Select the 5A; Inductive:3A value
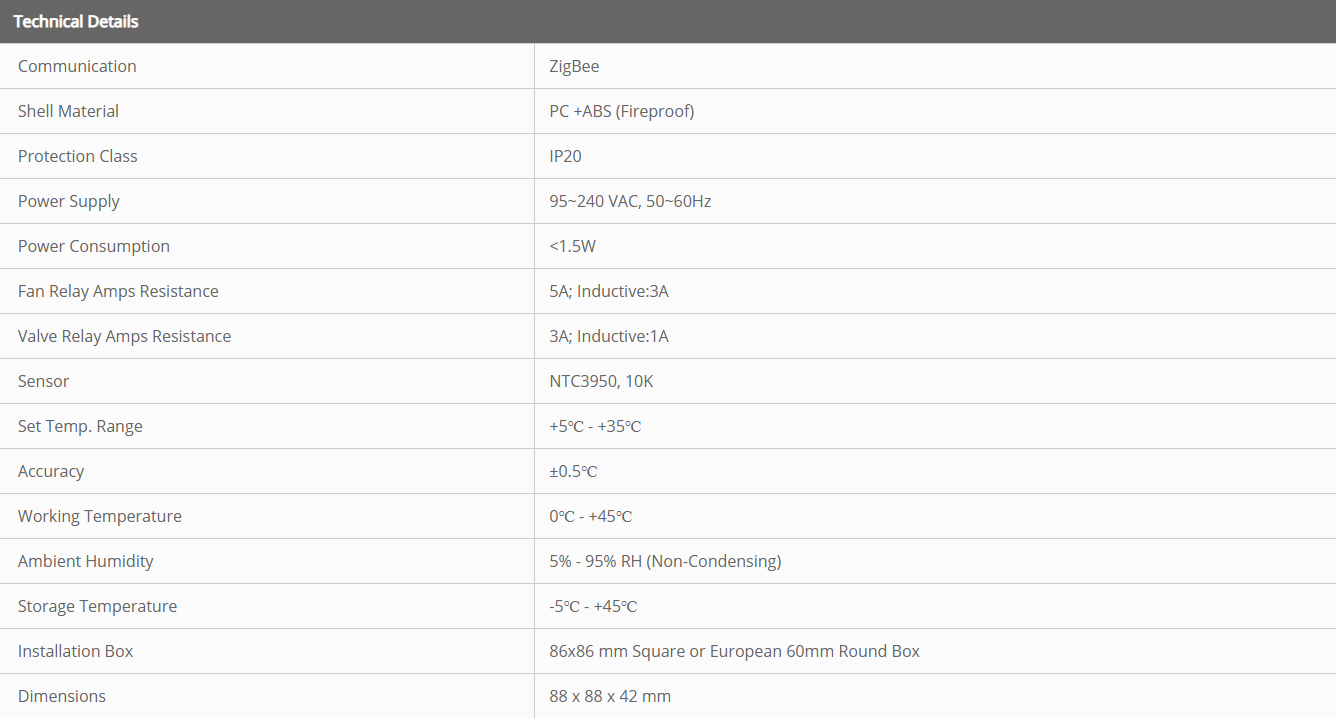Viewport: 1336px width, 718px height. [x=608, y=291]
